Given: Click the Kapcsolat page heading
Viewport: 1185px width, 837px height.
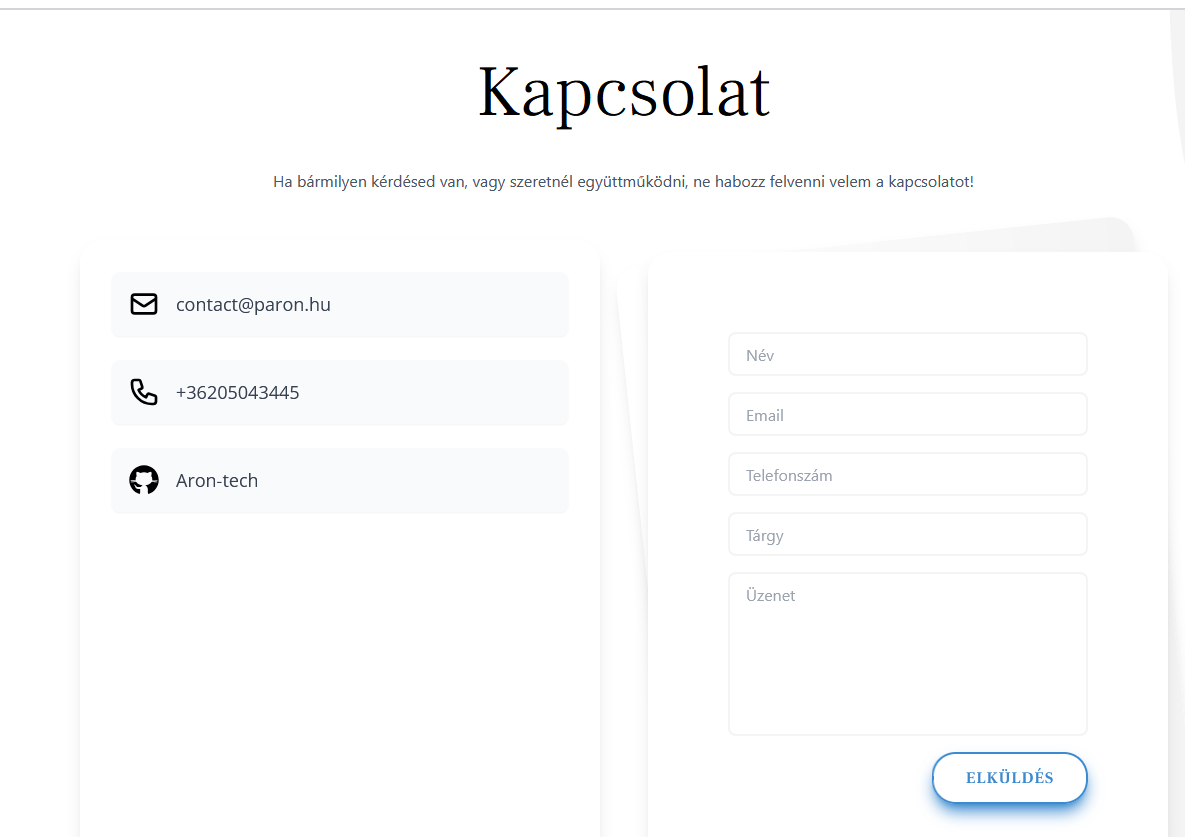Looking at the screenshot, I should [624, 93].
